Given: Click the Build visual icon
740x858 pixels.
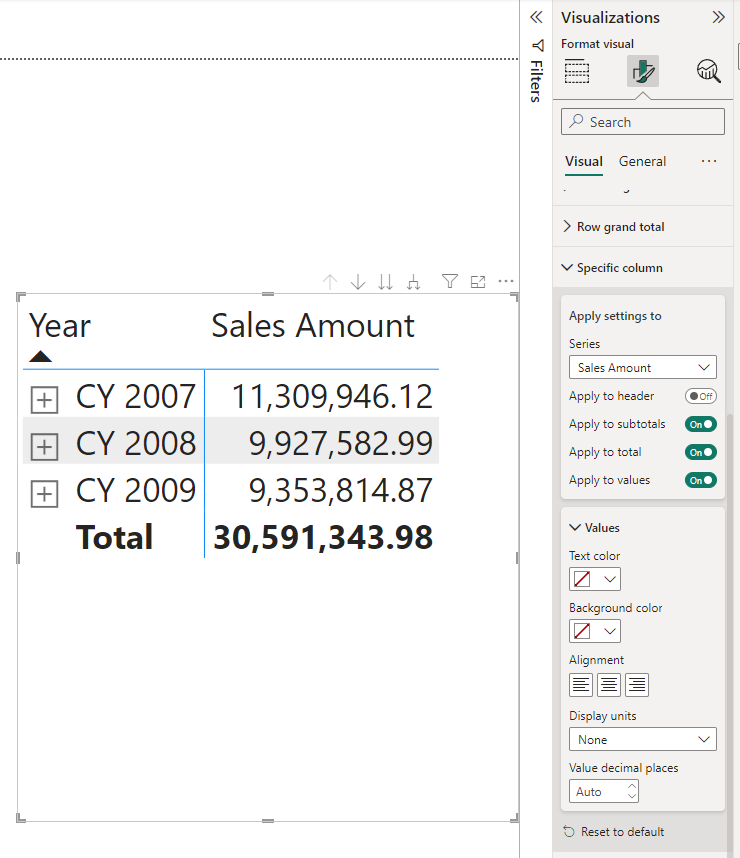Looking at the screenshot, I should [x=577, y=71].
